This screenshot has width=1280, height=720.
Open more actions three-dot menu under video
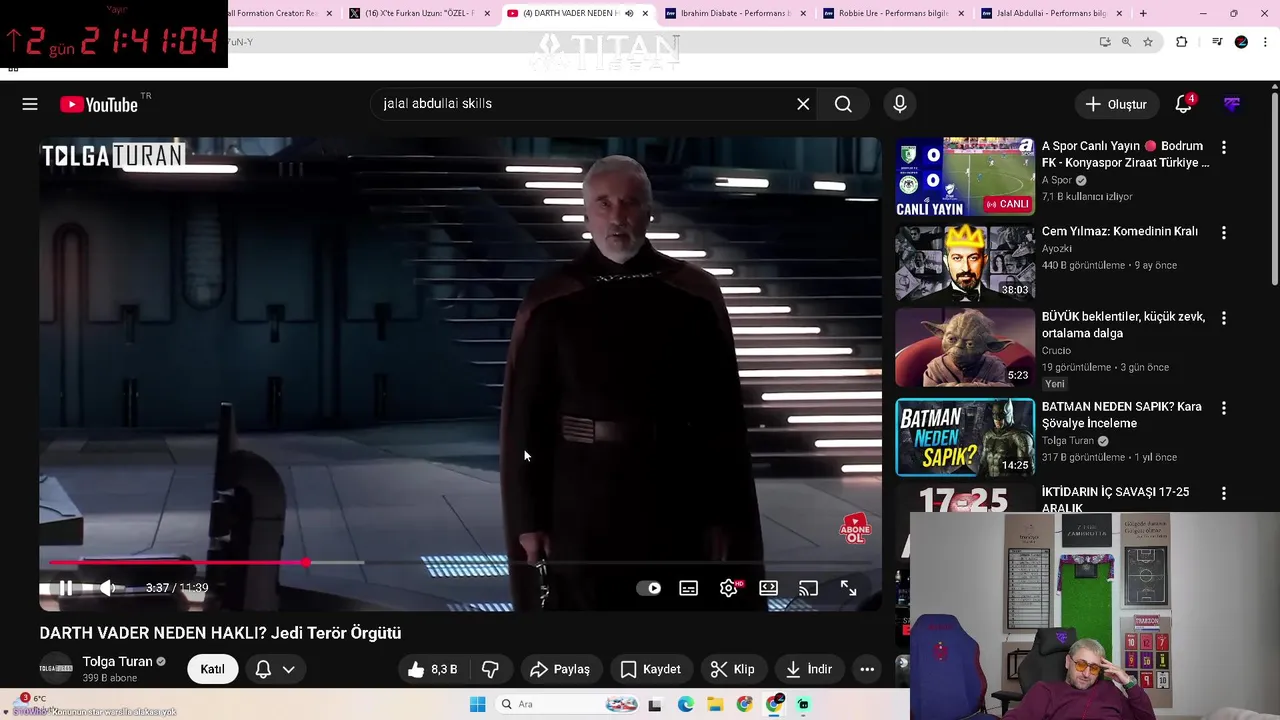coord(867,669)
